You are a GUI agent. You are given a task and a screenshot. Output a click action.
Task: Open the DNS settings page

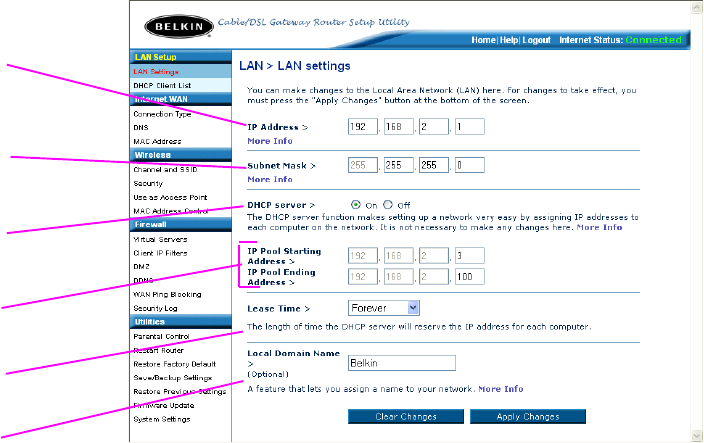[x=141, y=127]
